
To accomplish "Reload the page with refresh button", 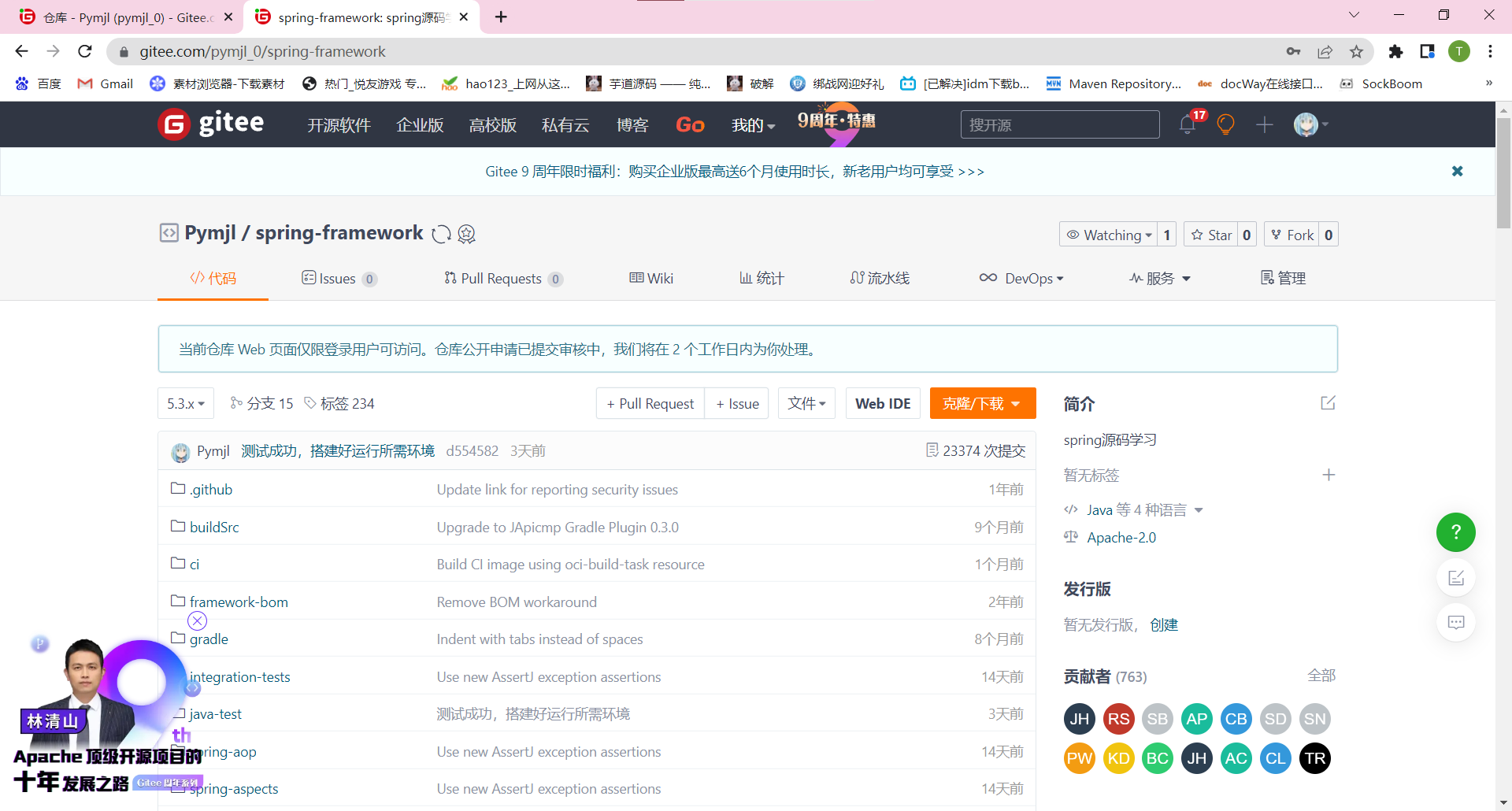I will click(85, 51).
